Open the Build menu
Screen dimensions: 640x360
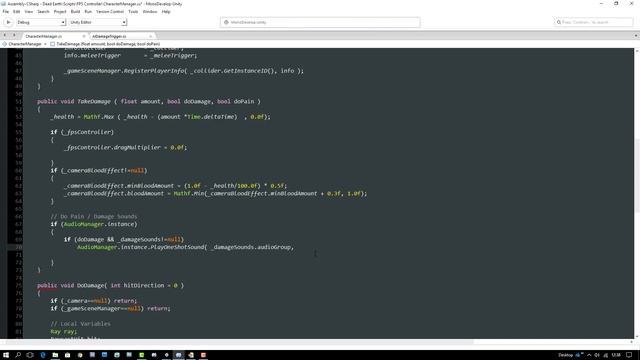[x=76, y=12]
